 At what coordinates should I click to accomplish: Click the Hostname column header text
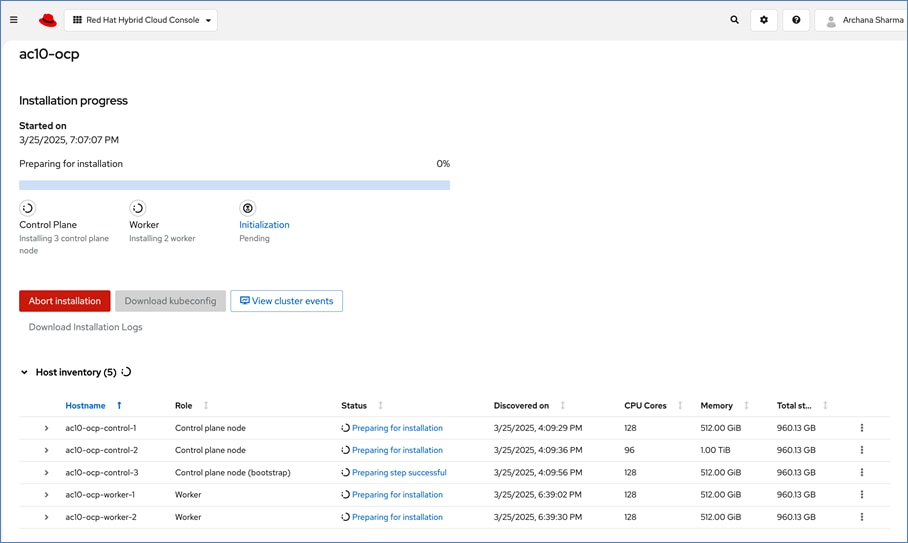tap(85, 405)
